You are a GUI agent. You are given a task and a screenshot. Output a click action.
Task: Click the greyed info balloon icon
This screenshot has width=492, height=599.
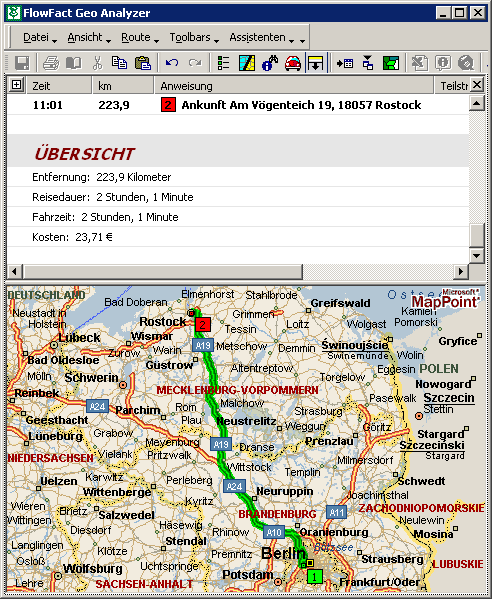[443, 63]
